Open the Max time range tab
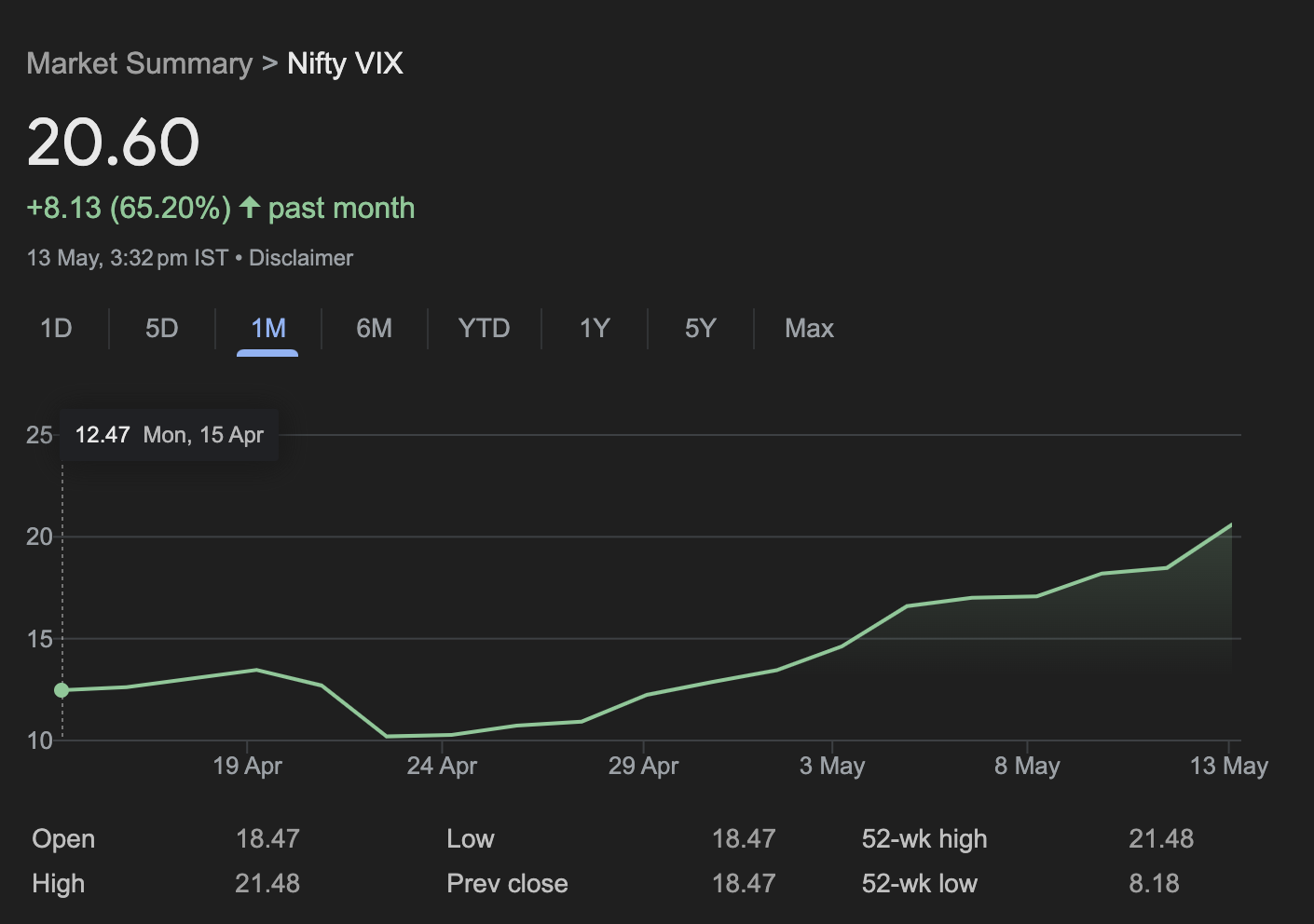The image size is (1314, 924). pyautogui.click(x=809, y=328)
